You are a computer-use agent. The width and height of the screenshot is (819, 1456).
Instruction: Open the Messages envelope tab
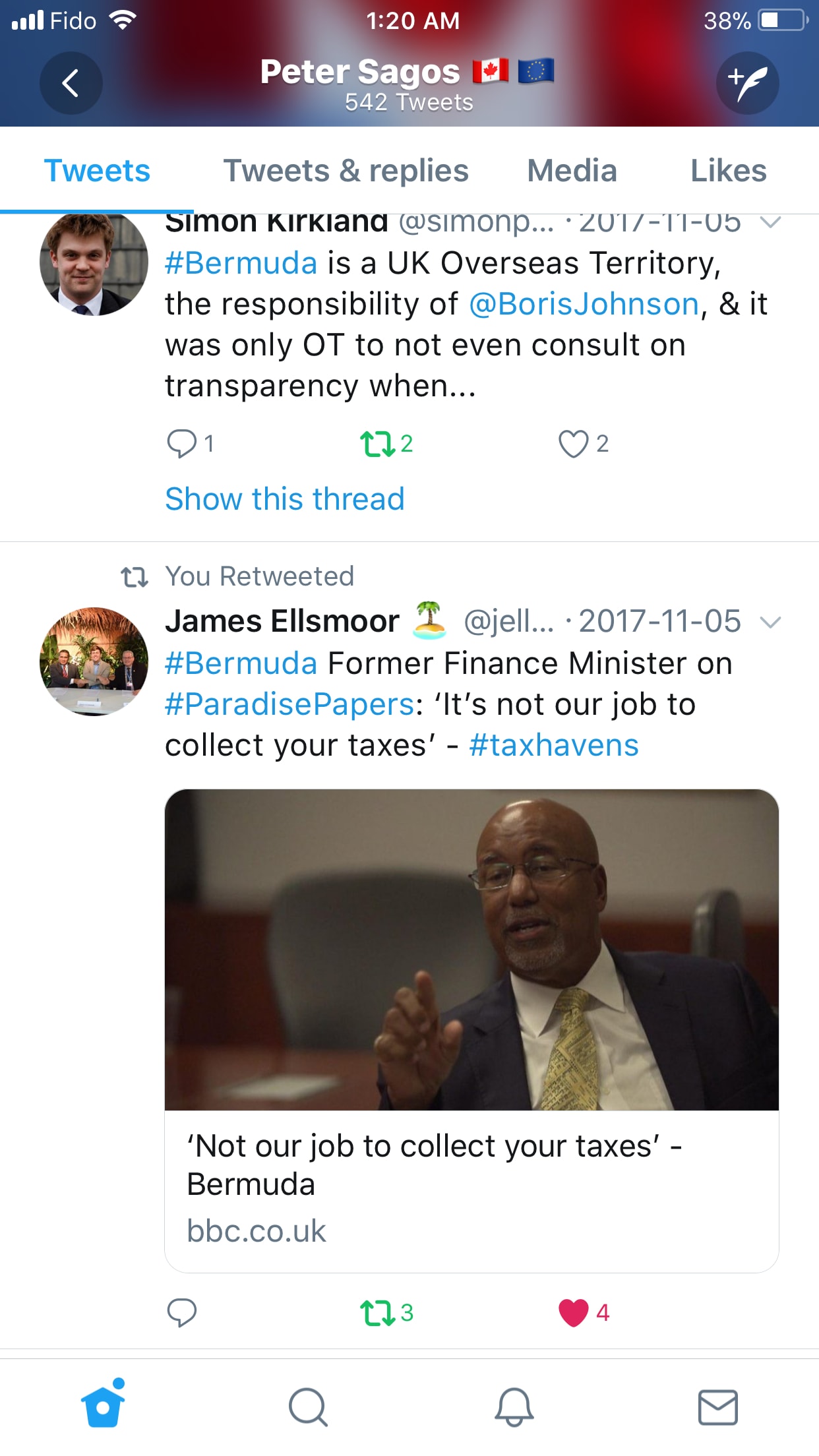[x=718, y=1407]
